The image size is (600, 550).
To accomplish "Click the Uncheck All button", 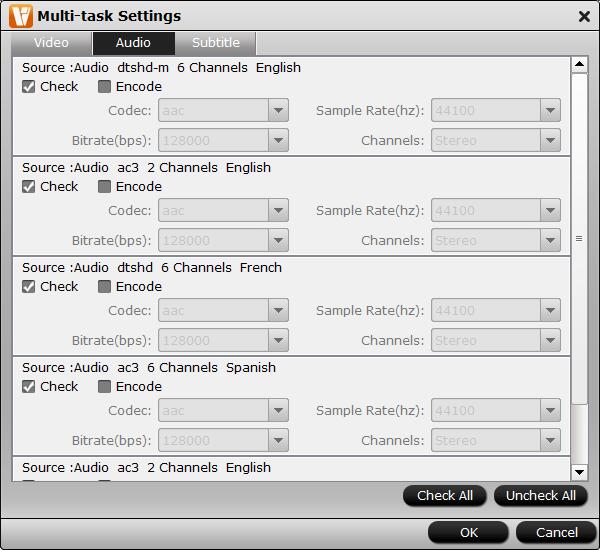I will (541, 496).
